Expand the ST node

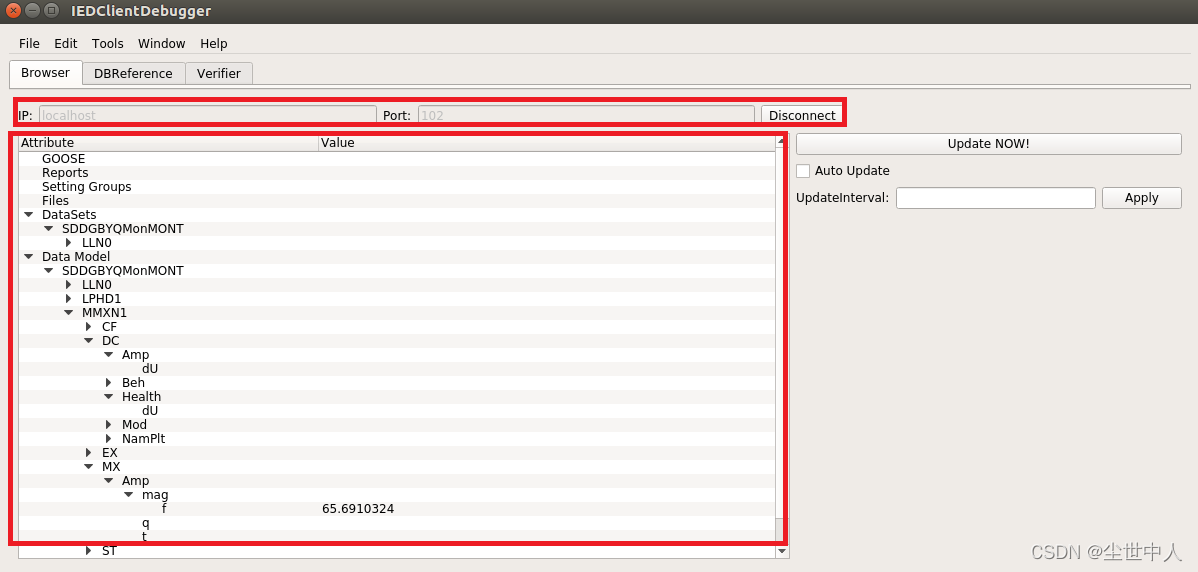(89, 550)
